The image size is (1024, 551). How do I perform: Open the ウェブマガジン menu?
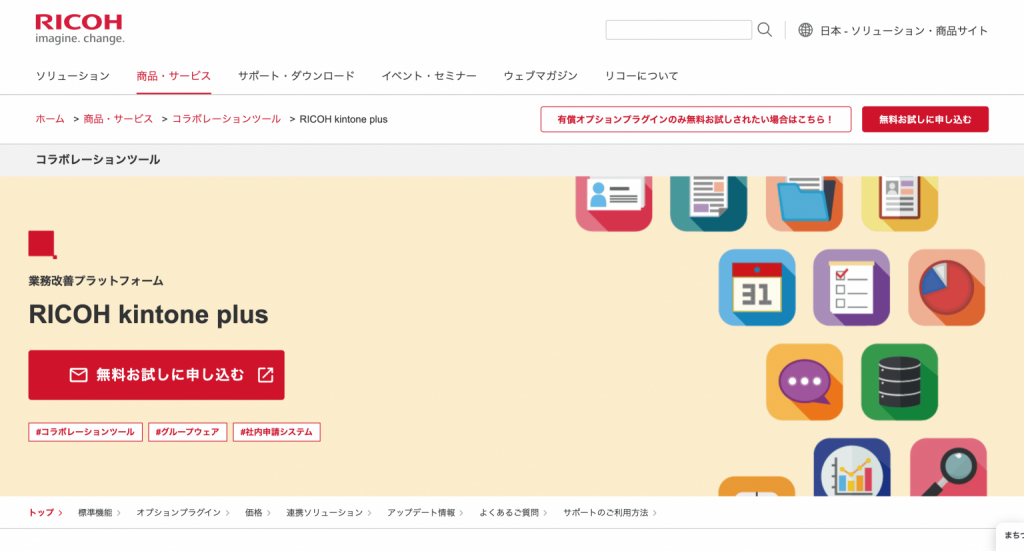(540, 76)
